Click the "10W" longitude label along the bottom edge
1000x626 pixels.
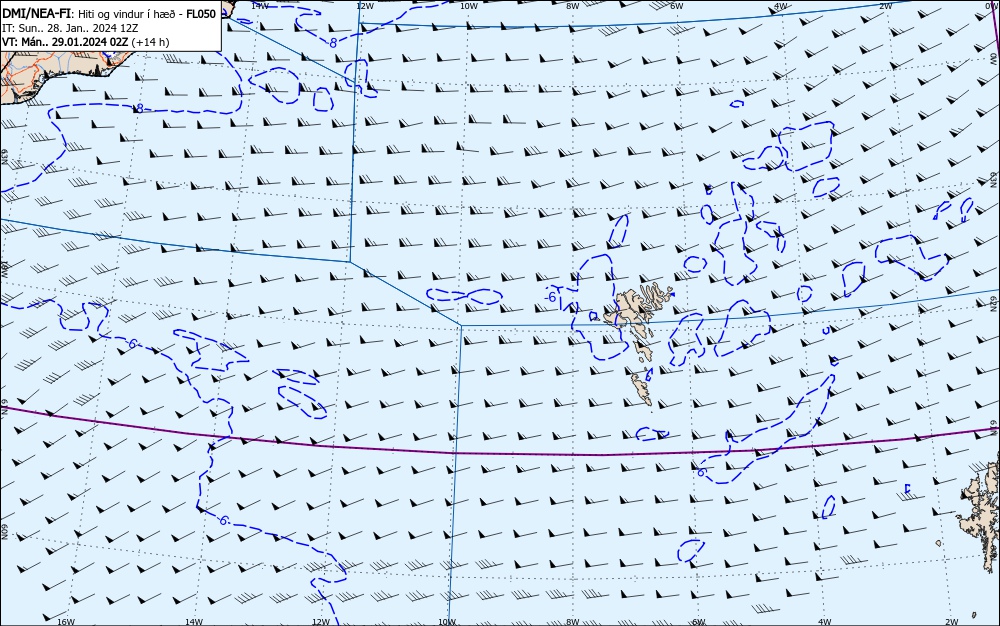tap(447, 622)
